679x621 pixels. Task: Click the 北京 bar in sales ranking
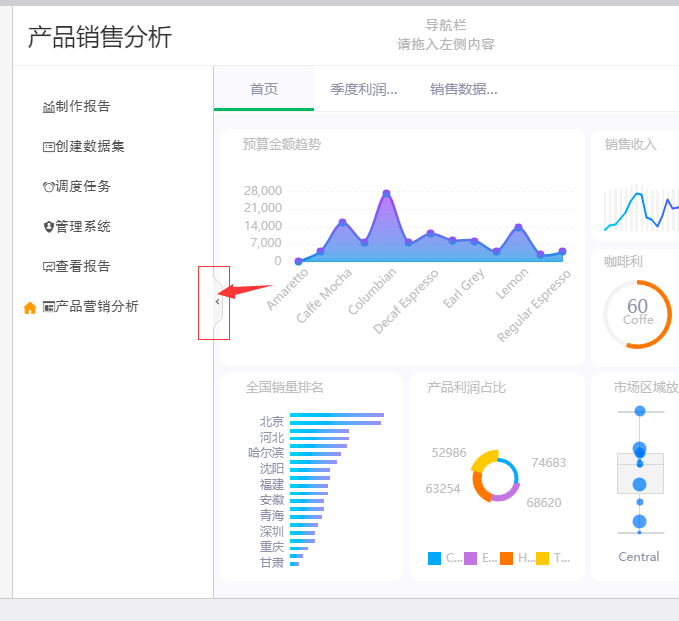(336, 415)
